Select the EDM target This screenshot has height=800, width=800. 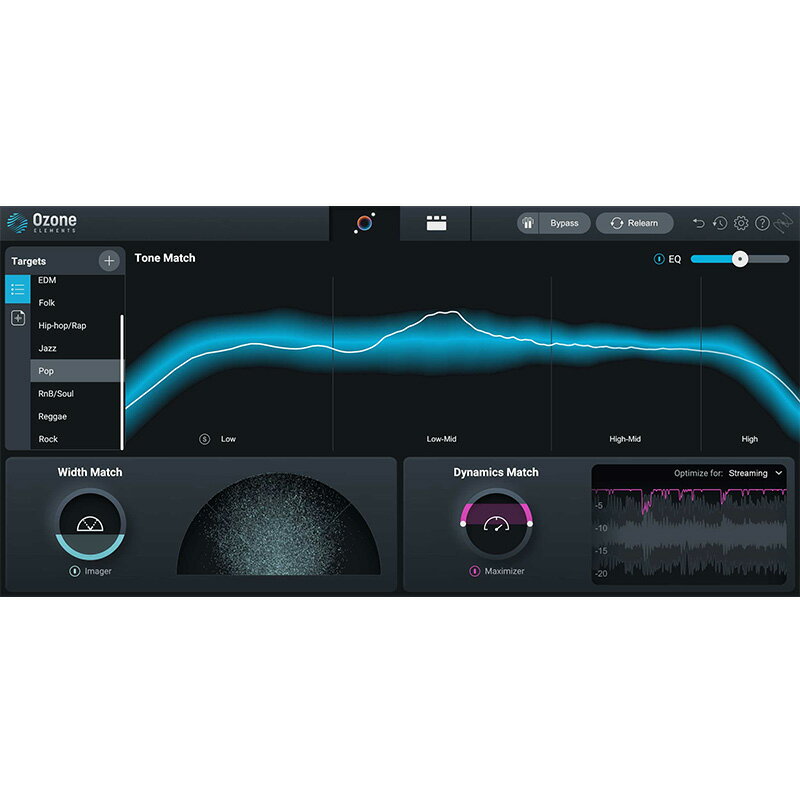click(x=76, y=281)
